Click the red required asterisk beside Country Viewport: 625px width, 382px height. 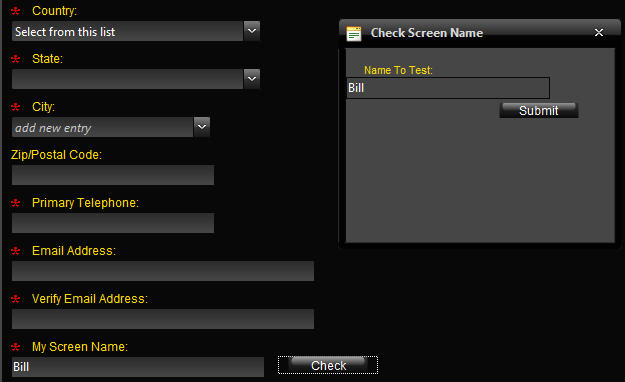[16, 11]
